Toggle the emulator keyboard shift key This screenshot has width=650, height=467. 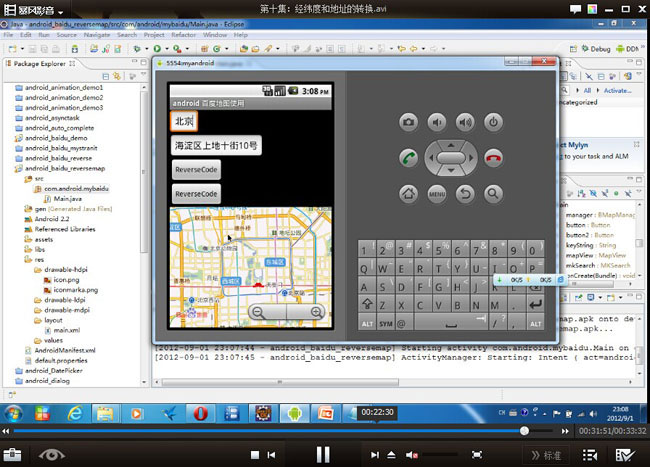(x=367, y=305)
